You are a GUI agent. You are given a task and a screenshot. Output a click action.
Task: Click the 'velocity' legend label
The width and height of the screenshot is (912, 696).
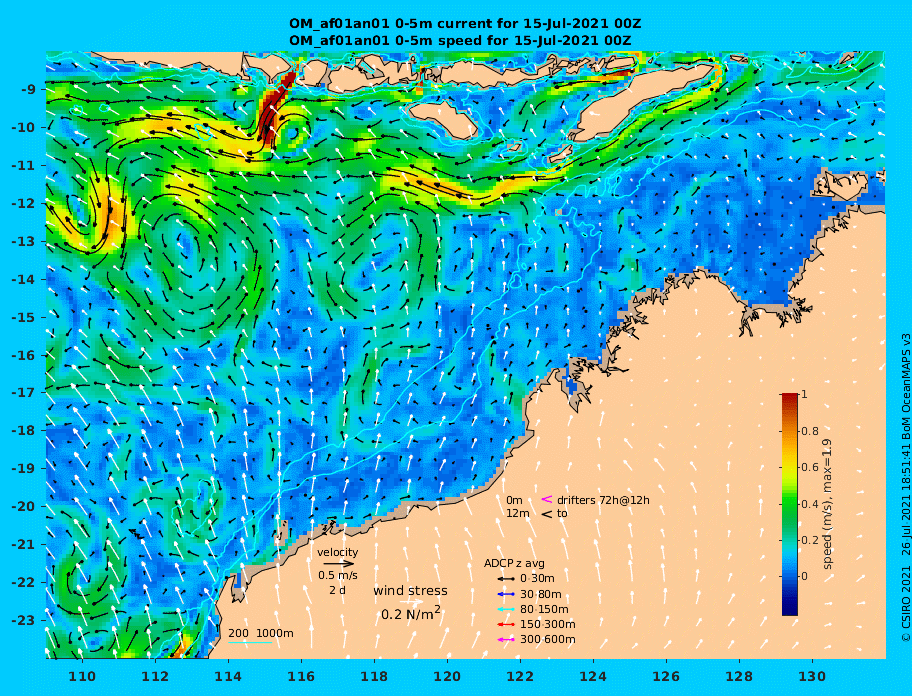click(x=337, y=552)
